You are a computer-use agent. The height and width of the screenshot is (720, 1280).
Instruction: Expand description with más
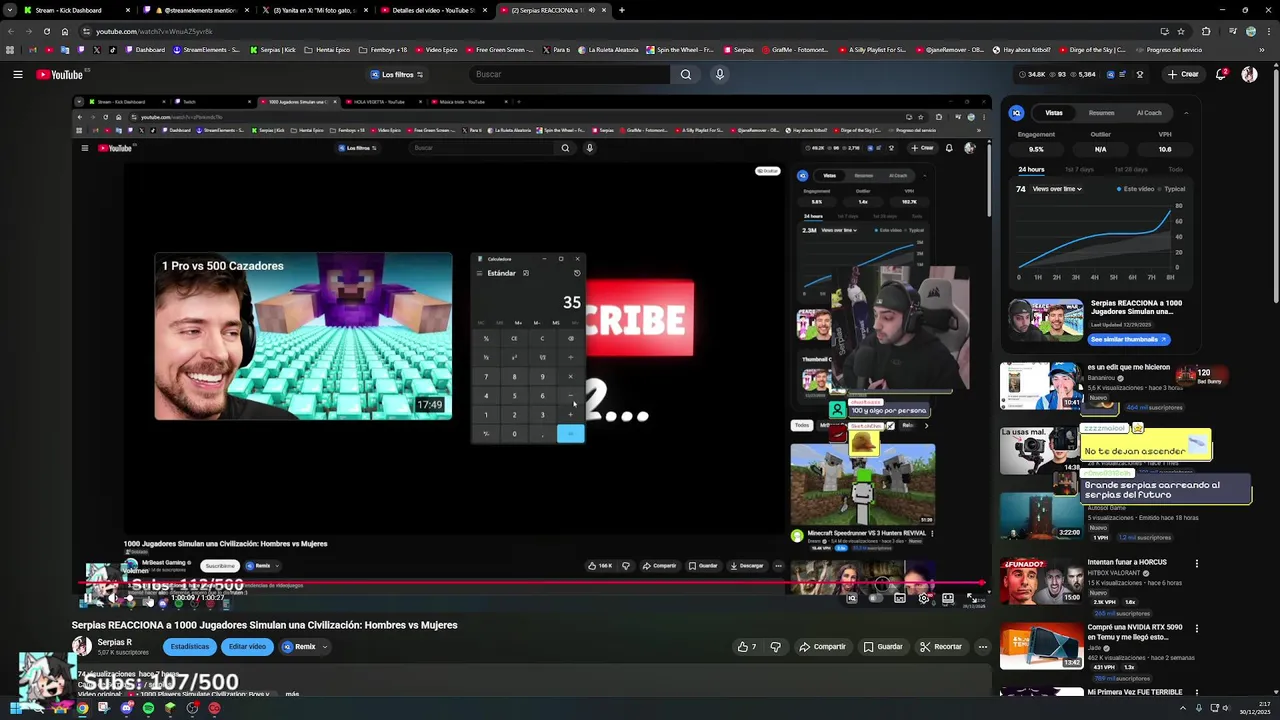292,694
